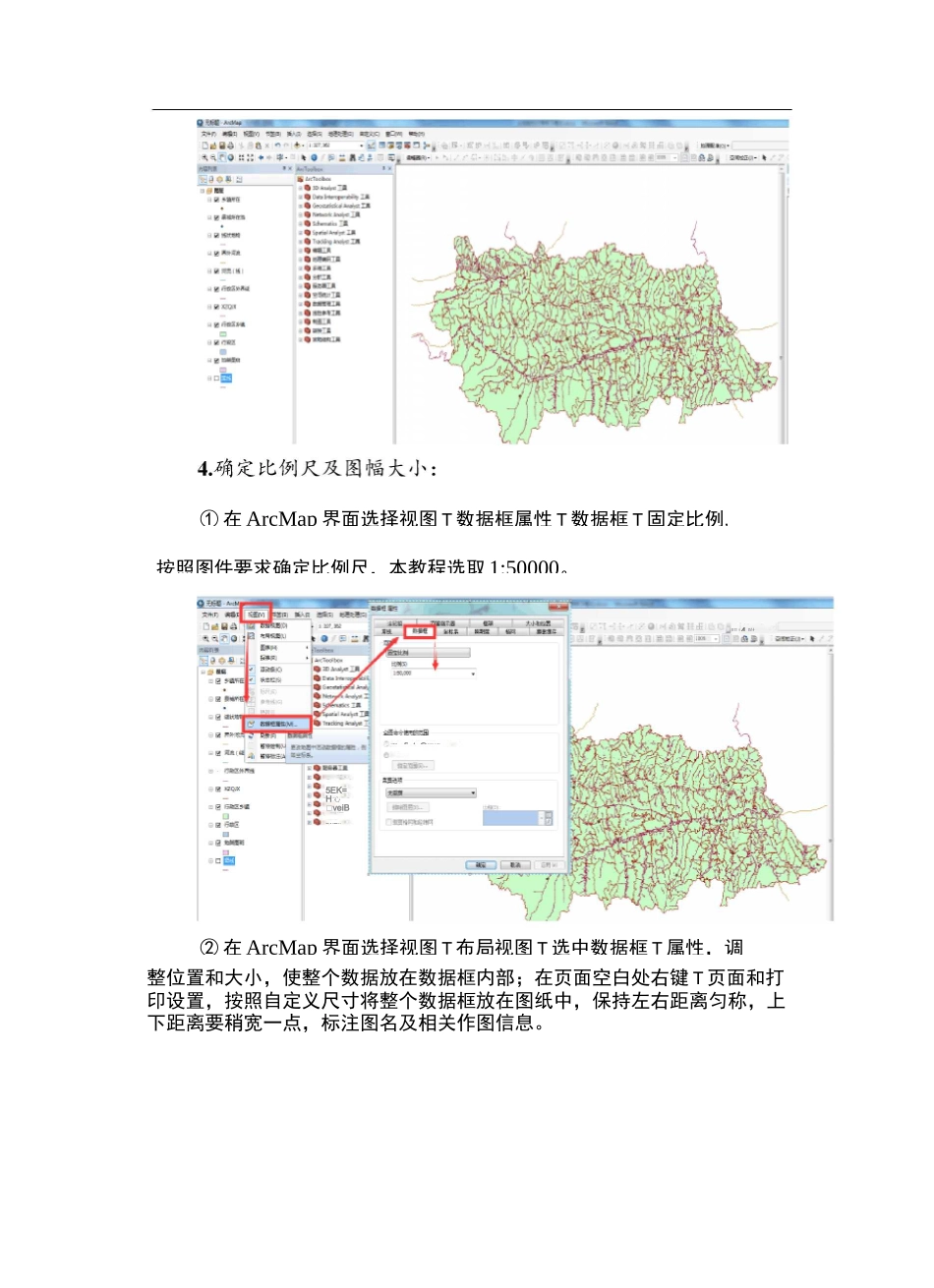Viewport: 934px width, 1288px height.
Task: Open 插入(I) menu in upper ArcMap
Action: [x=293, y=134]
